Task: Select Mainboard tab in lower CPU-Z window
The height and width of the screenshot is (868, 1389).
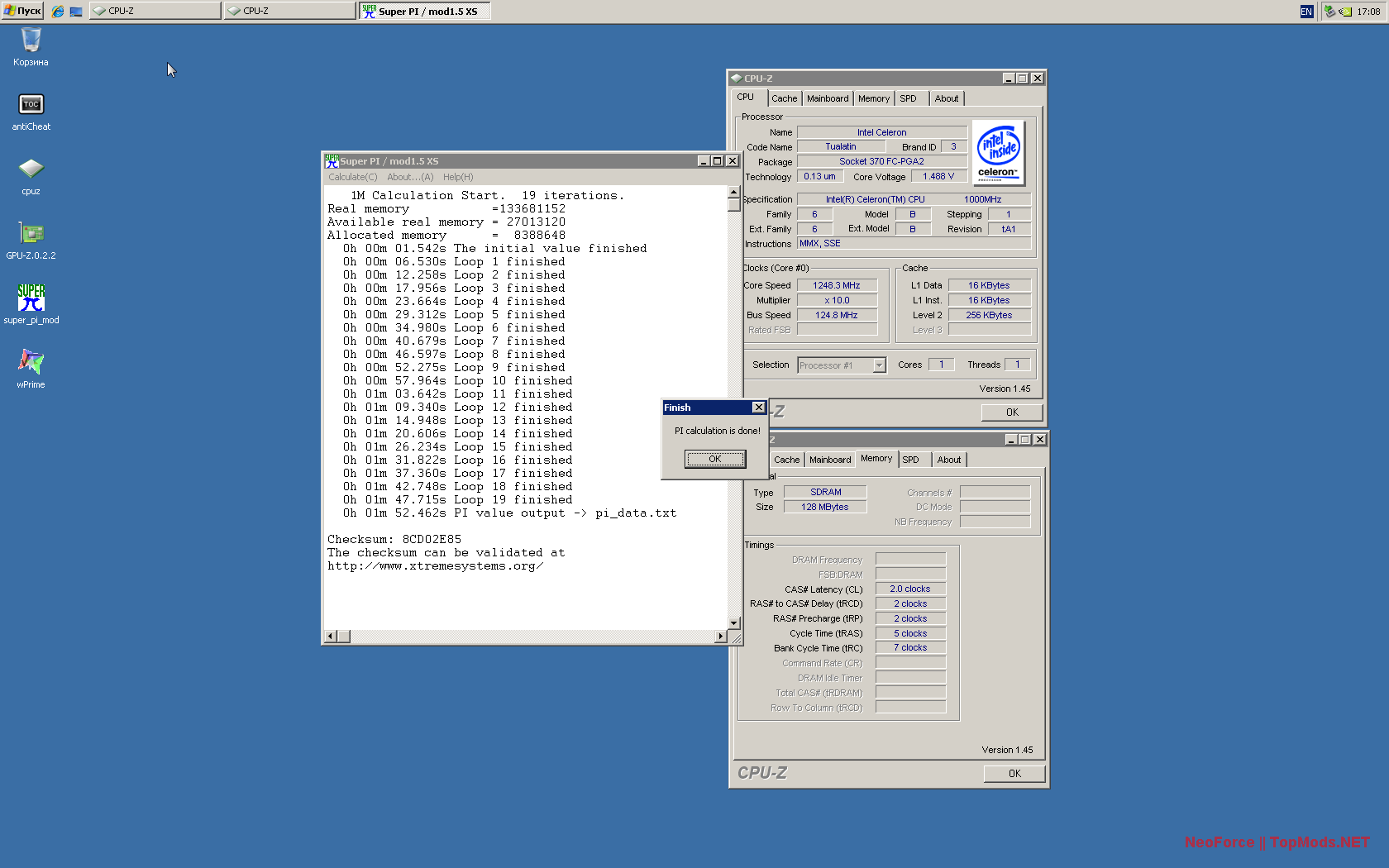Action: (830, 460)
